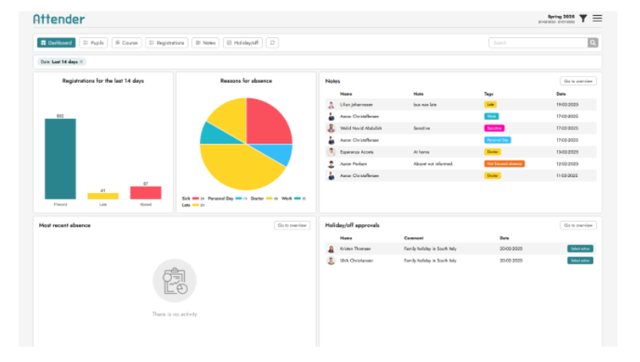The image size is (640, 362).
Task: Open the Dashboard tab
Action: (56, 43)
